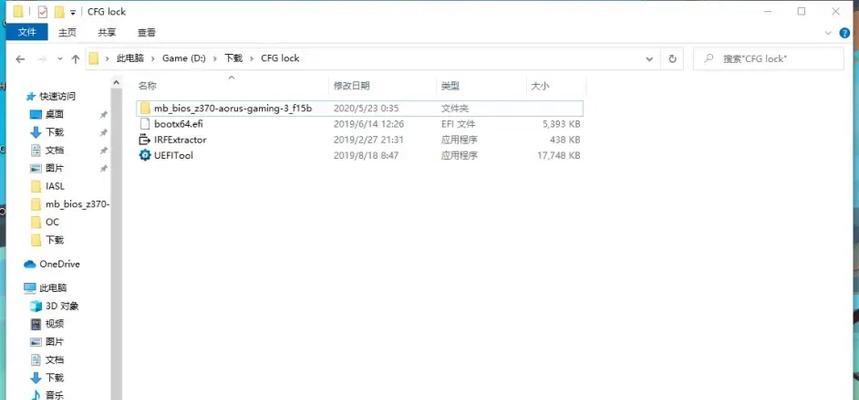Click the properties quick access toolbar icon
The height and width of the screenshot is (400, 859).
click(43, 12)
